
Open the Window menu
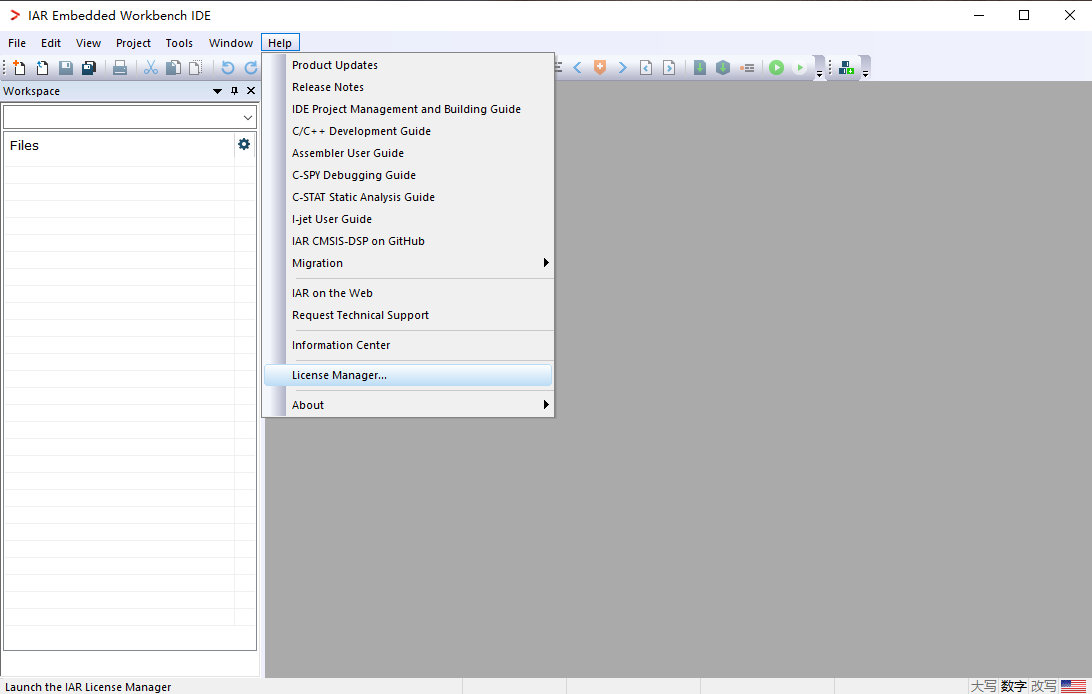pos(231,43)
